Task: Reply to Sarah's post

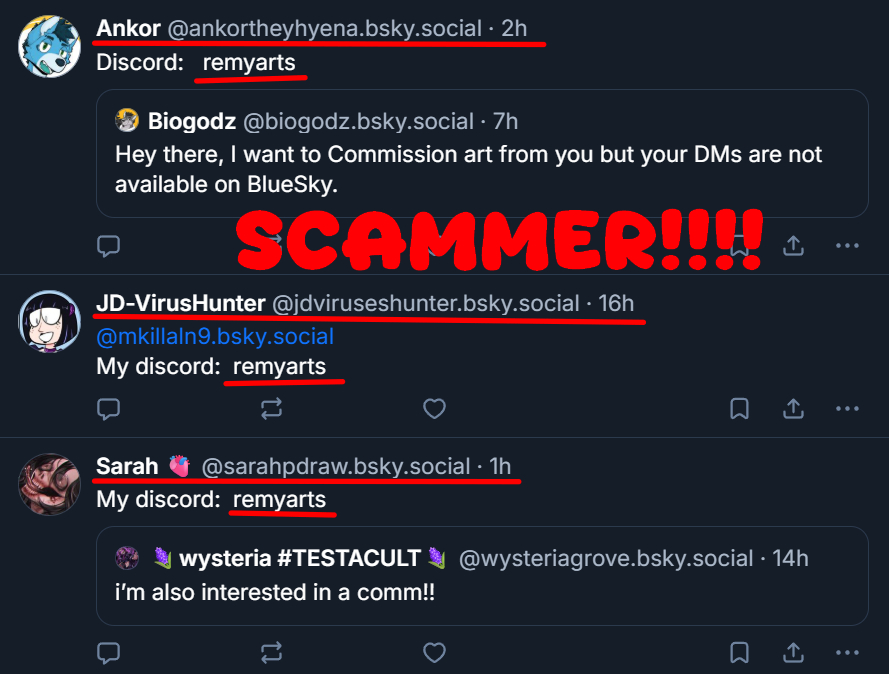Action: [108, 653]
